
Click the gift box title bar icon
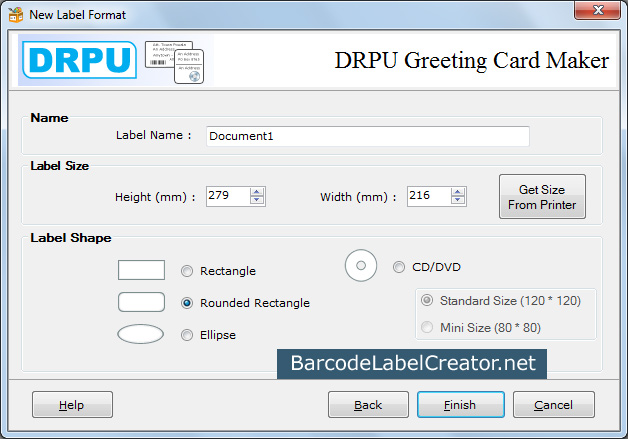16,15
